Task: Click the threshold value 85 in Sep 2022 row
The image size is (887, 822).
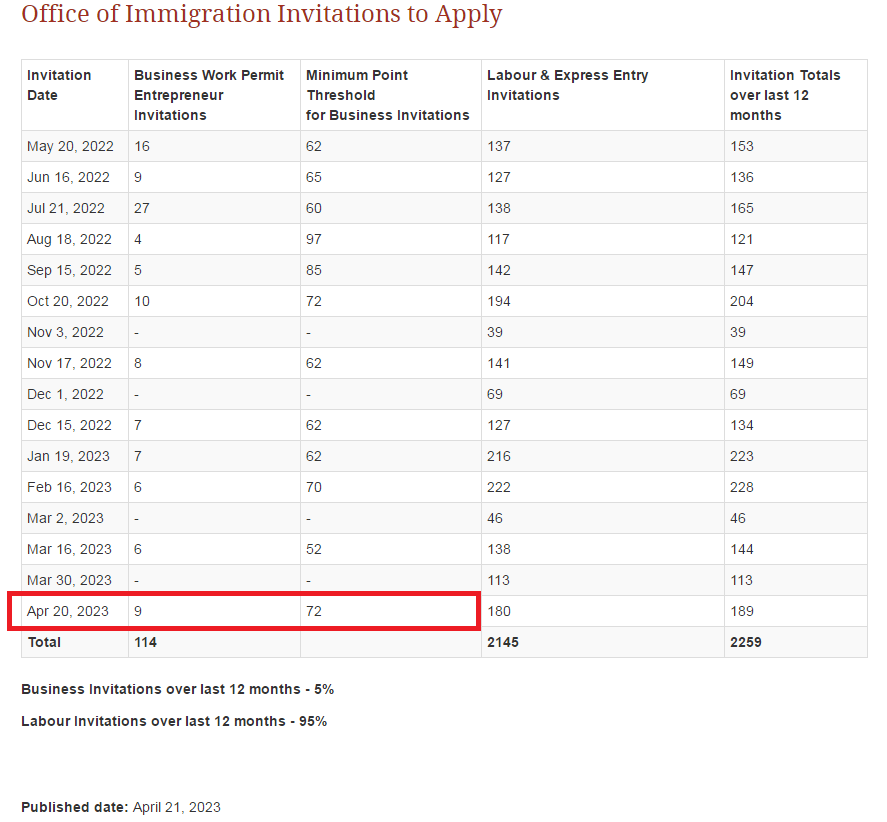Action: tap(314, 270)
